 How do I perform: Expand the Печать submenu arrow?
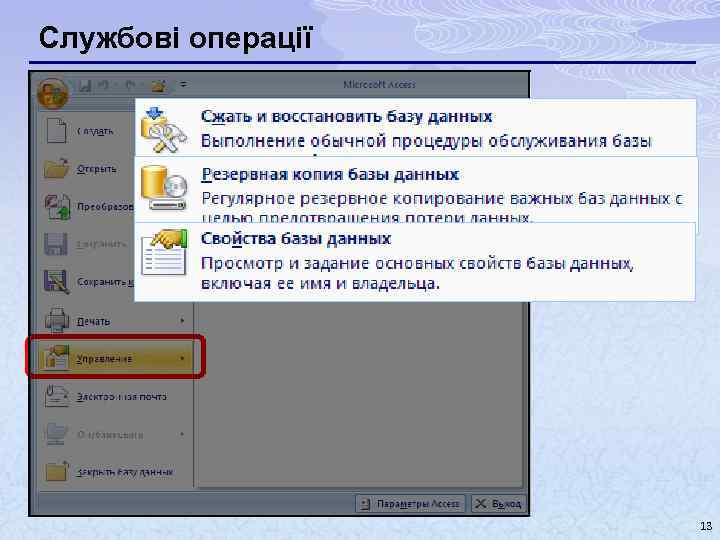point(182,321)
